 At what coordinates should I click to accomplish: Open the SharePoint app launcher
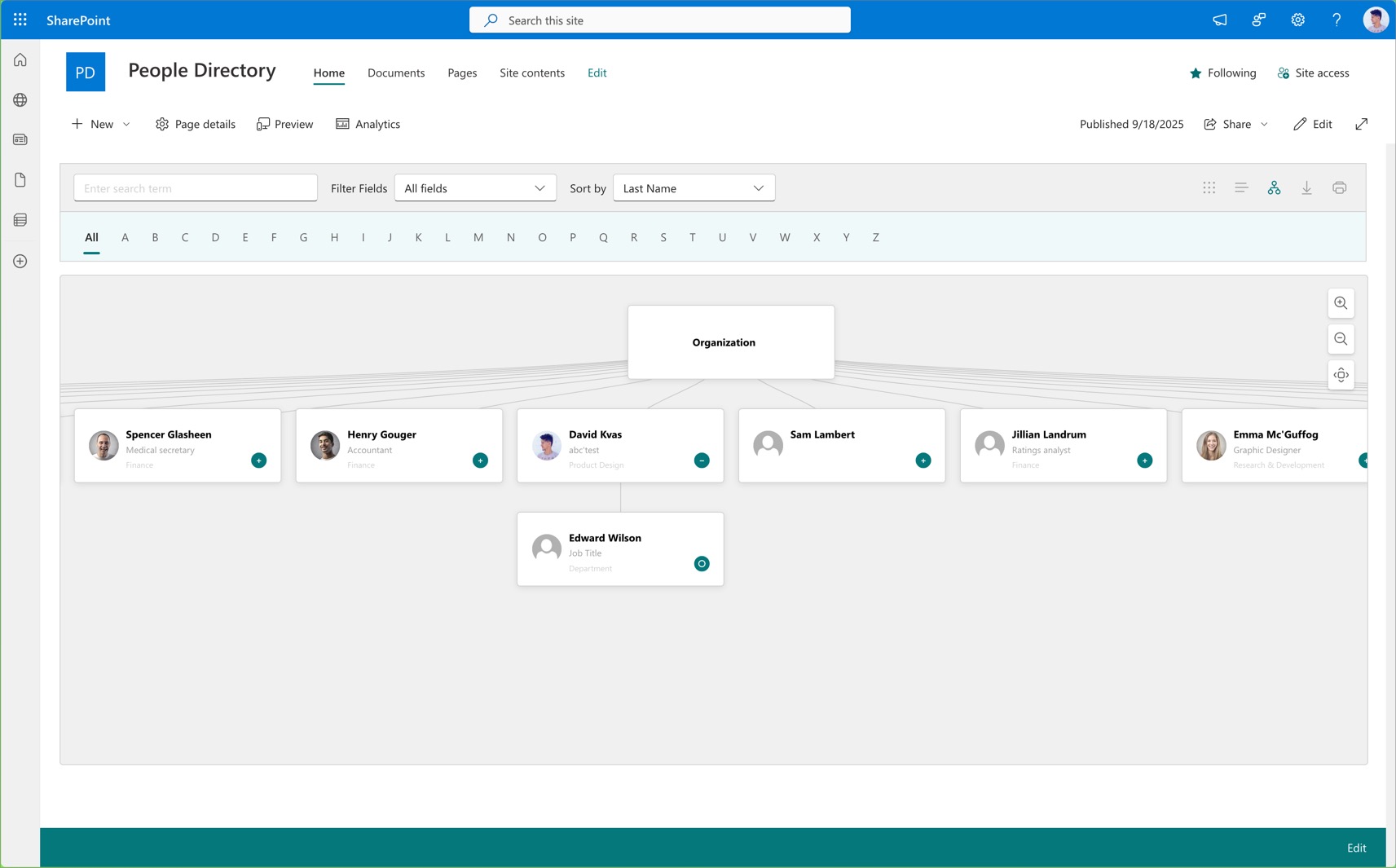pyautogui.click(x=20, y=20)
